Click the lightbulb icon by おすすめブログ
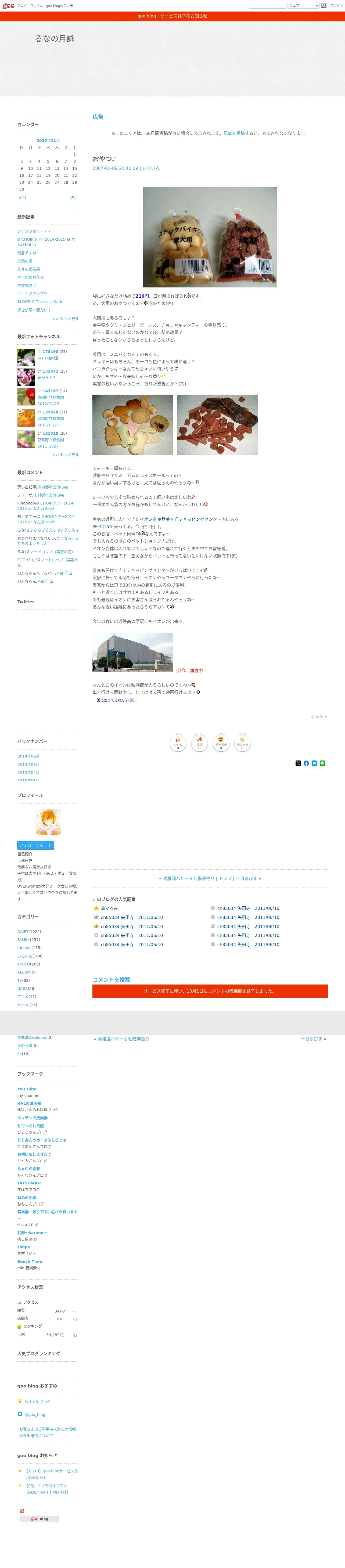This screenshot has width=345, height=1568. click(19, 1401)
